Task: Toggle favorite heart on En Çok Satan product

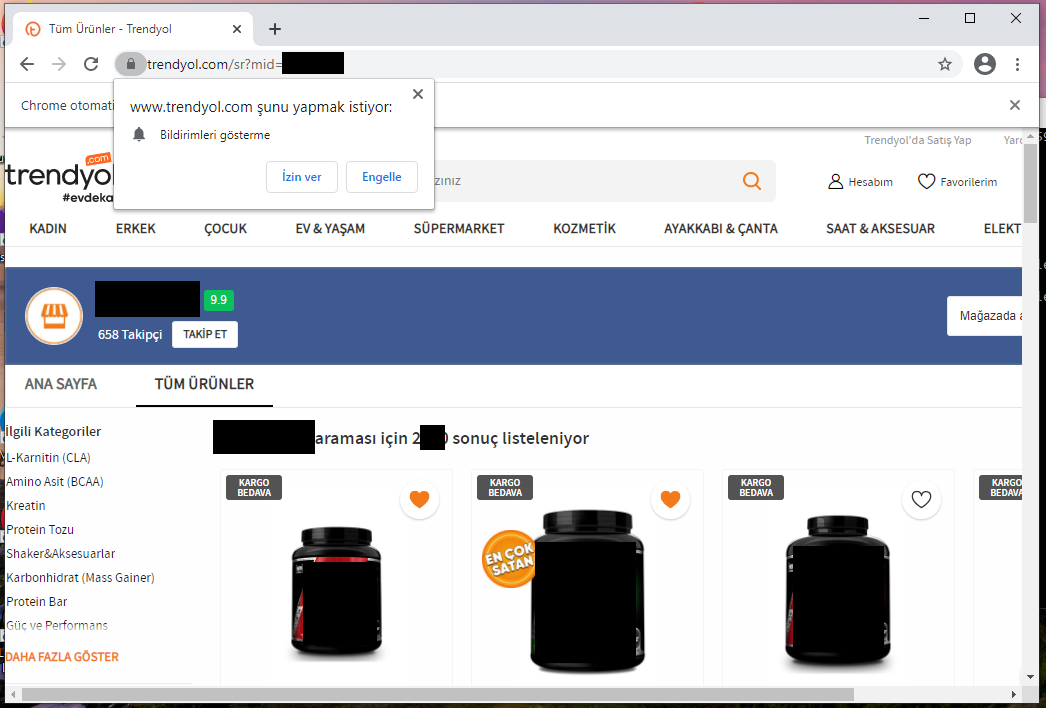Action: [670, 499]
